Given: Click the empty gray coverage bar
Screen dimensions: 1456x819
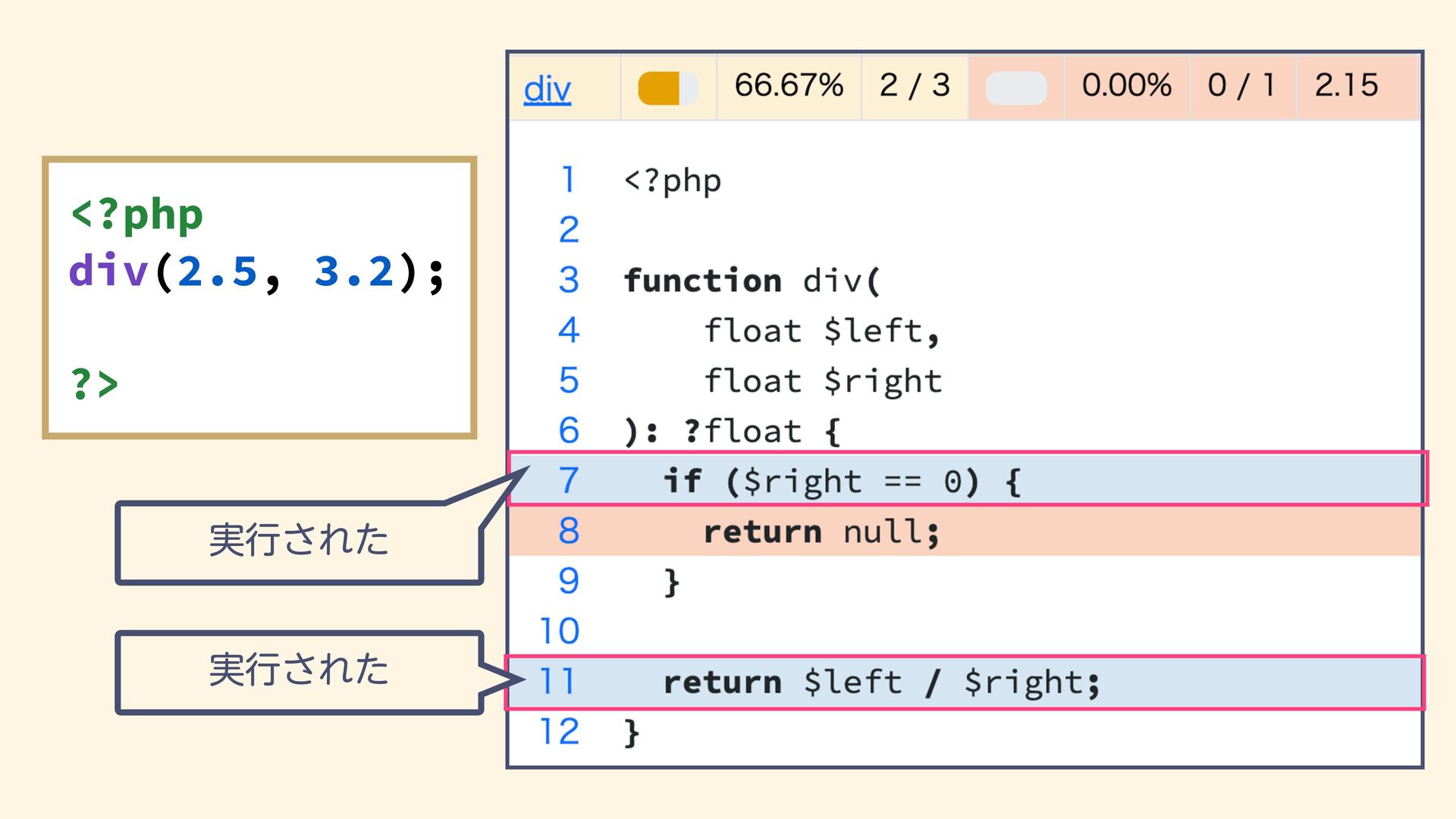Looking at the screenshot, I should (1016, 88).
